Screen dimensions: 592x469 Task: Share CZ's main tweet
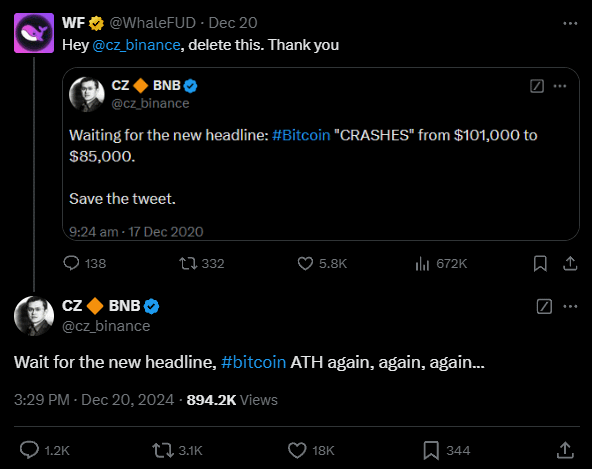tap(565, 450)
